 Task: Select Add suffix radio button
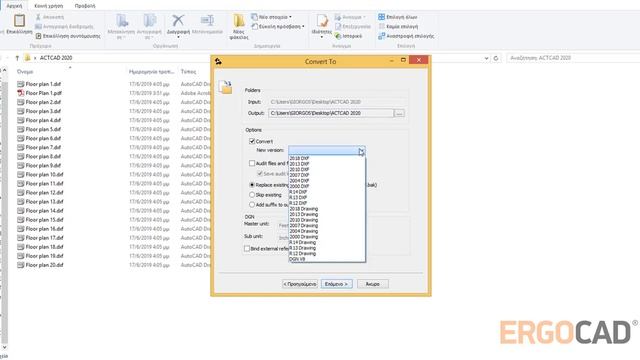pyautogui.click(x=252, y=204)
